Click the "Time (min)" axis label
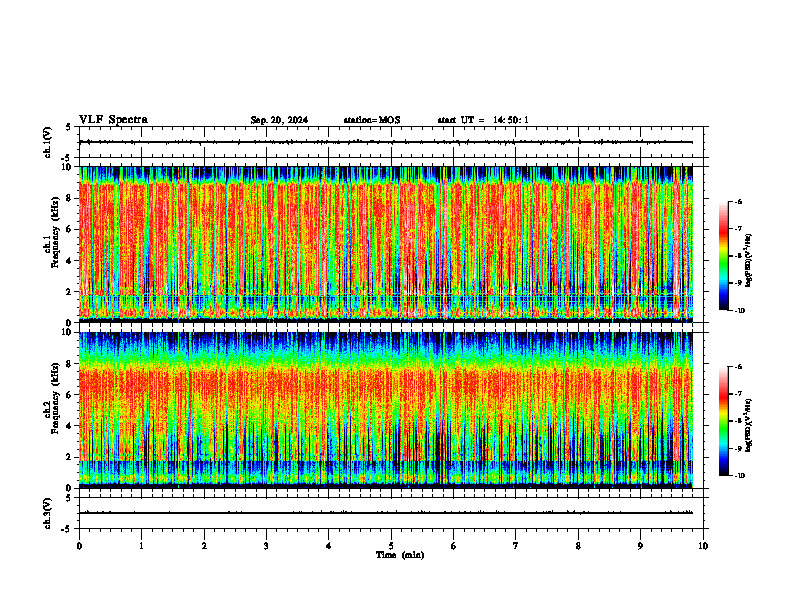Screen dimensions: 792x612 [x=400, y=555]
